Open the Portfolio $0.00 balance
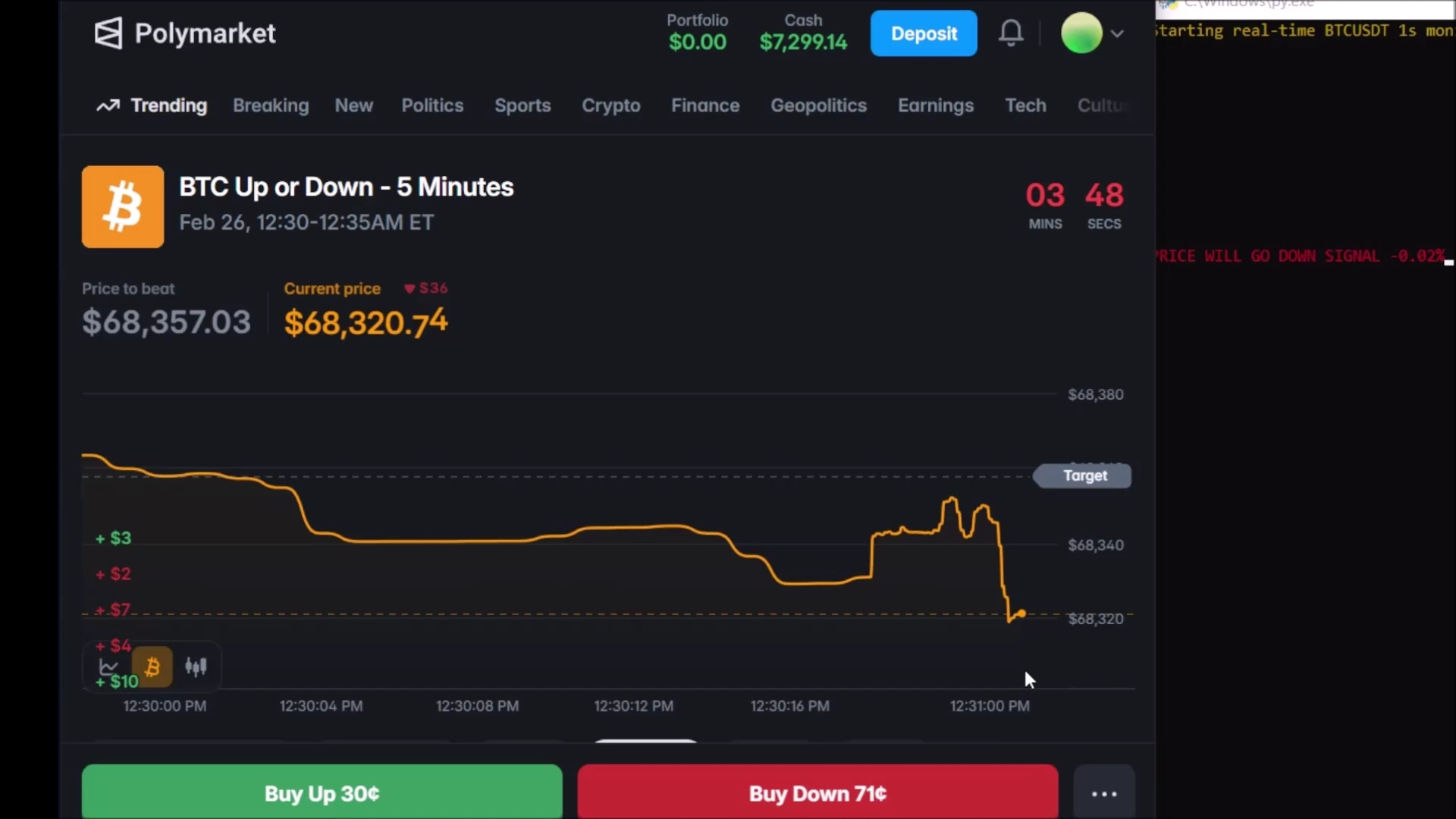 [x=698, y=33]
